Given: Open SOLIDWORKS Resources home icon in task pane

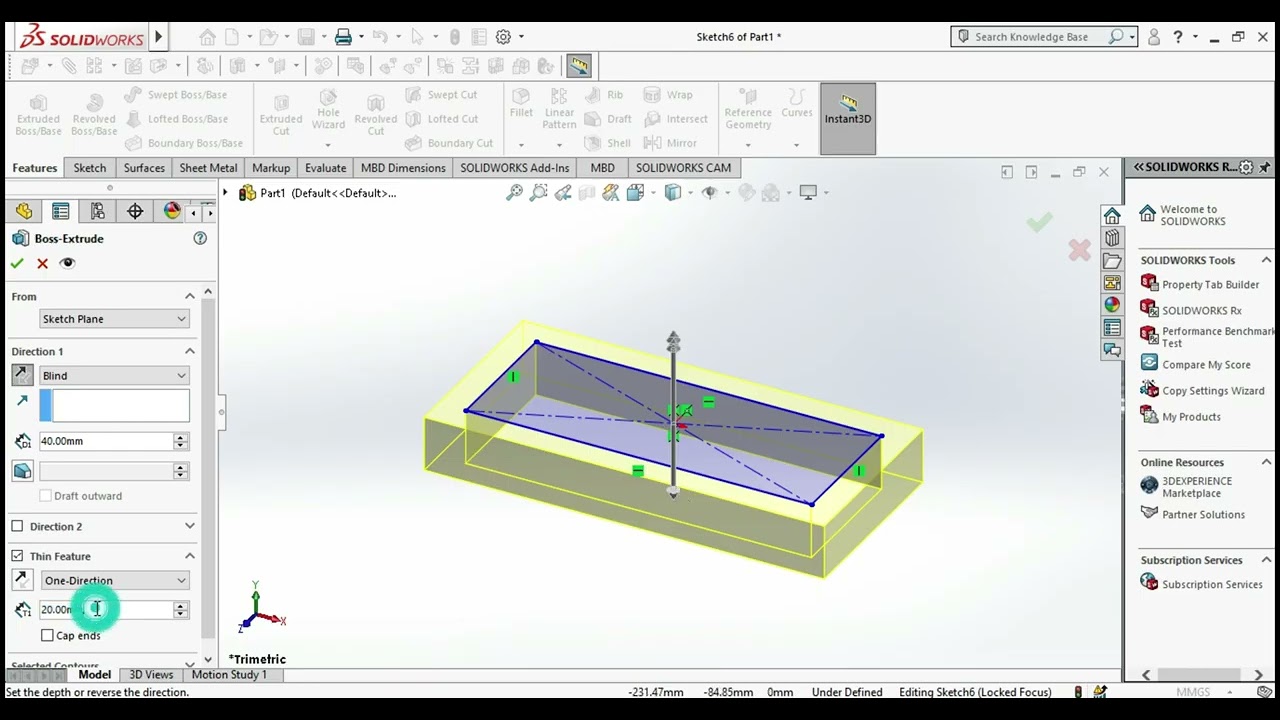Looking at the screenshot, I should [1112, 216].
